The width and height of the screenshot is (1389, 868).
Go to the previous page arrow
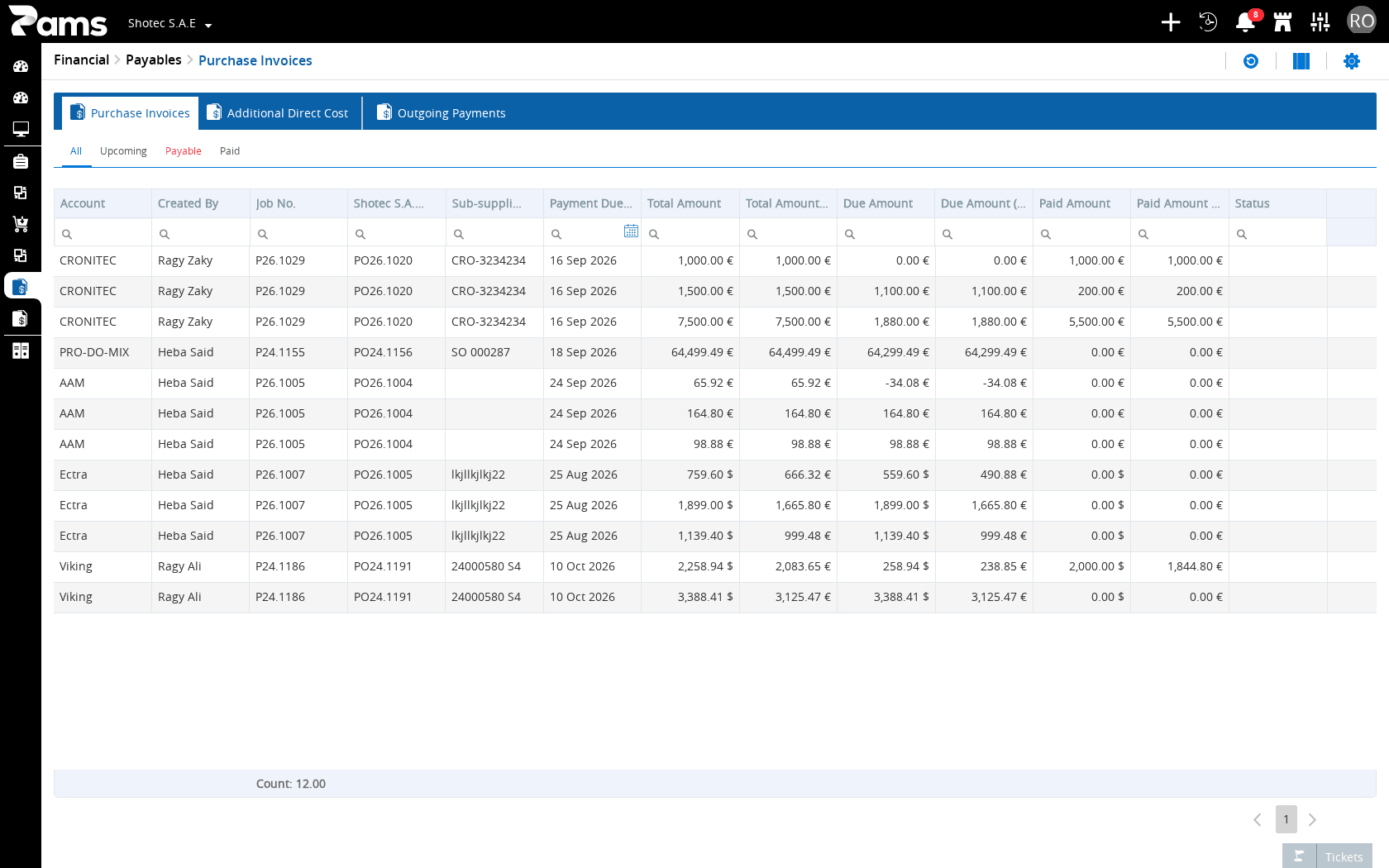tap(1258, 819)
